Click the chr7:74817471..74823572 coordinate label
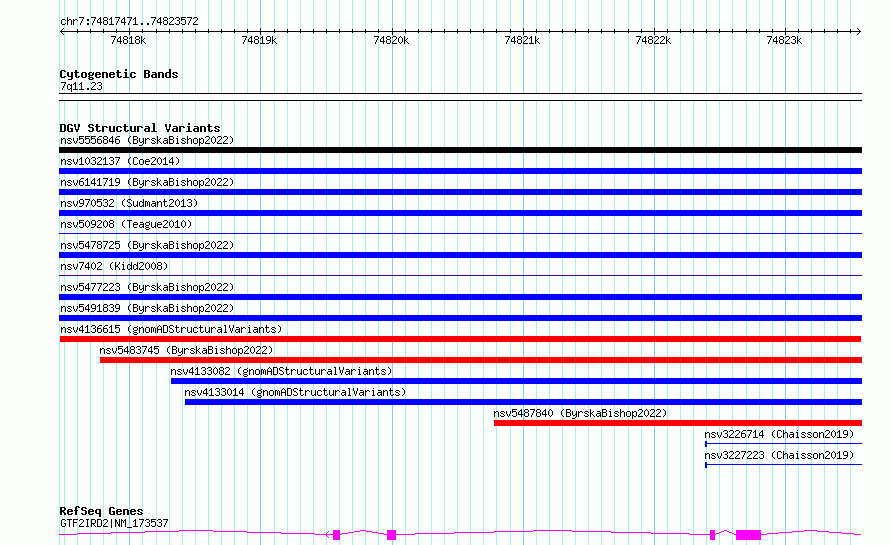Viewport: 890px width, 545px height. point(129,22)
